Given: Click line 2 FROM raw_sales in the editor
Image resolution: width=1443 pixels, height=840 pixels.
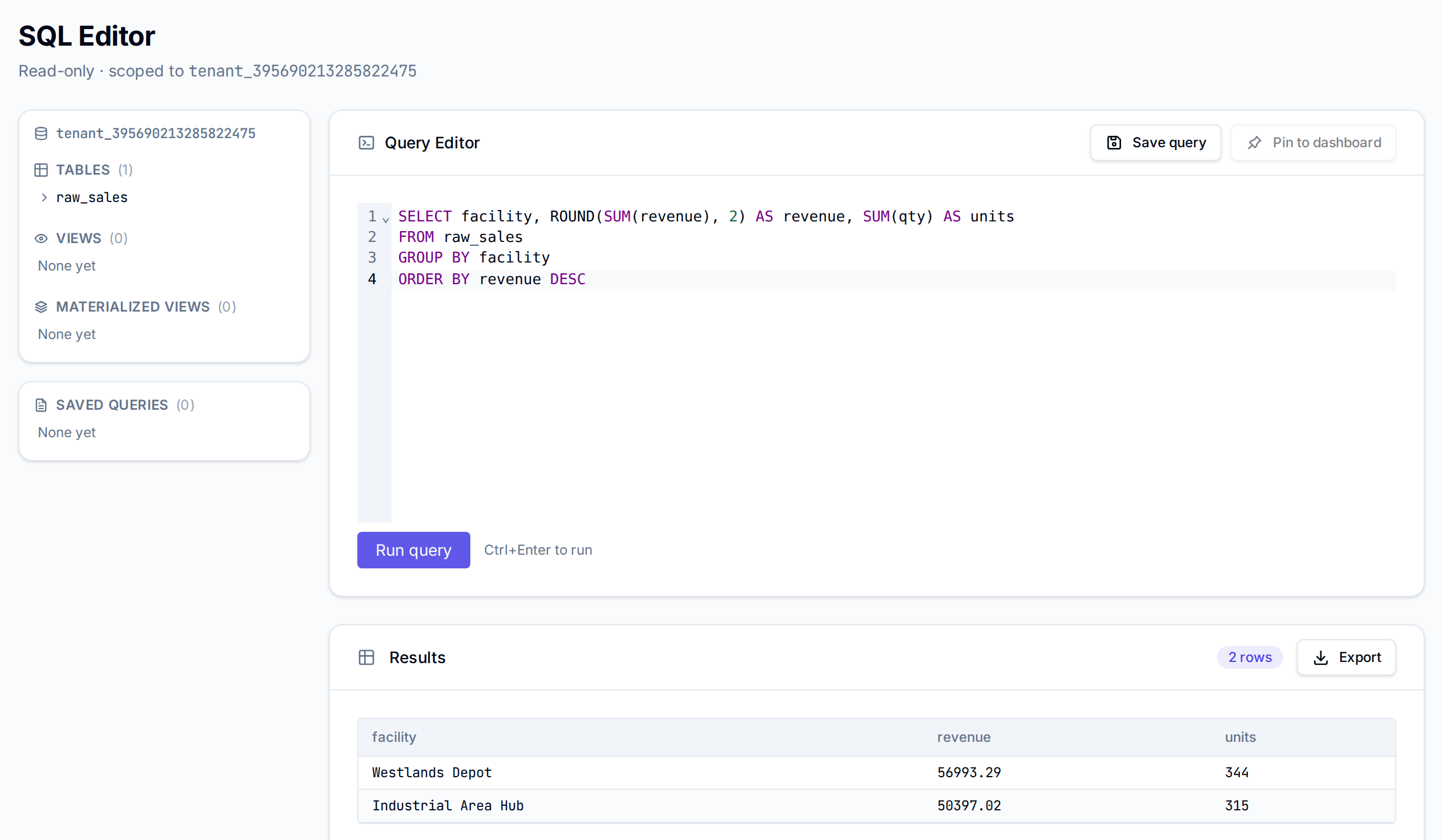Looking at the screenshot, I should click(x=461, y=237).
